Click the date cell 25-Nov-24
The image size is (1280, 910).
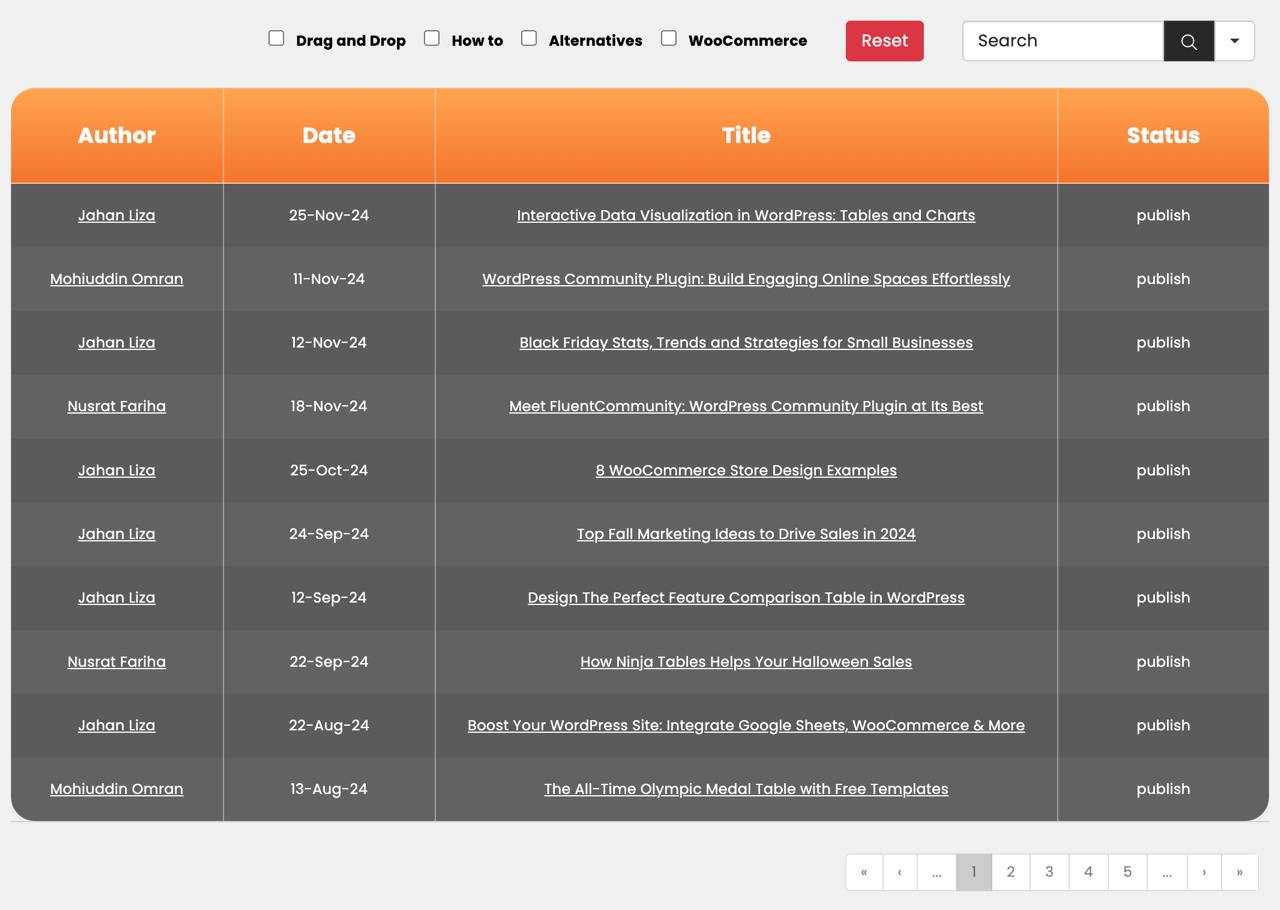coord(329,215)
